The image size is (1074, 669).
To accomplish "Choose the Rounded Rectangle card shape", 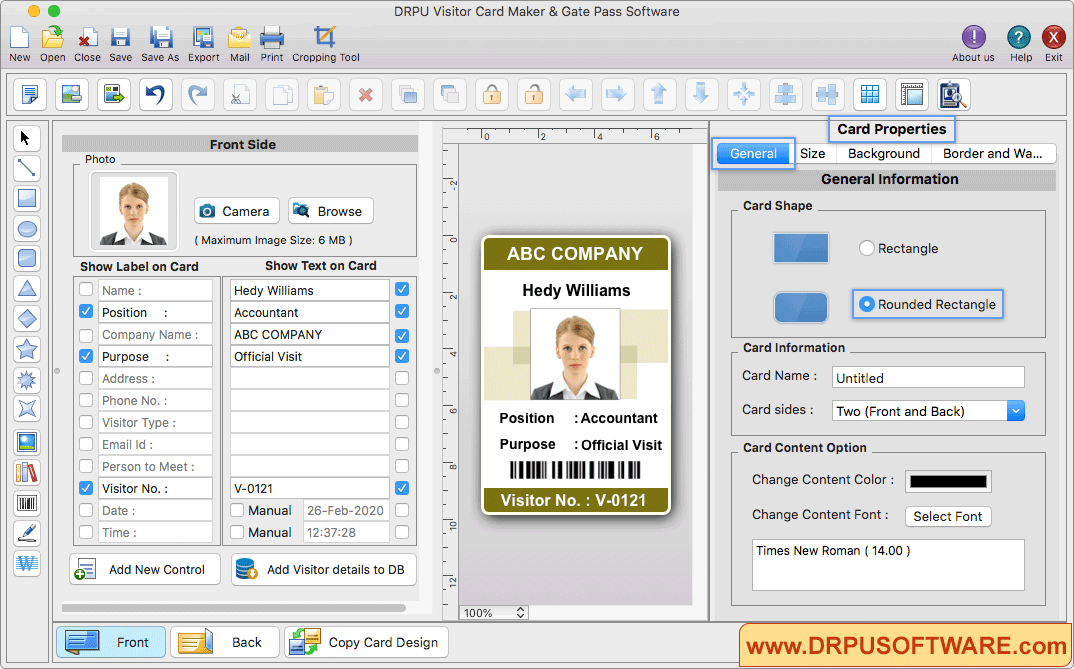I will 866,304.
